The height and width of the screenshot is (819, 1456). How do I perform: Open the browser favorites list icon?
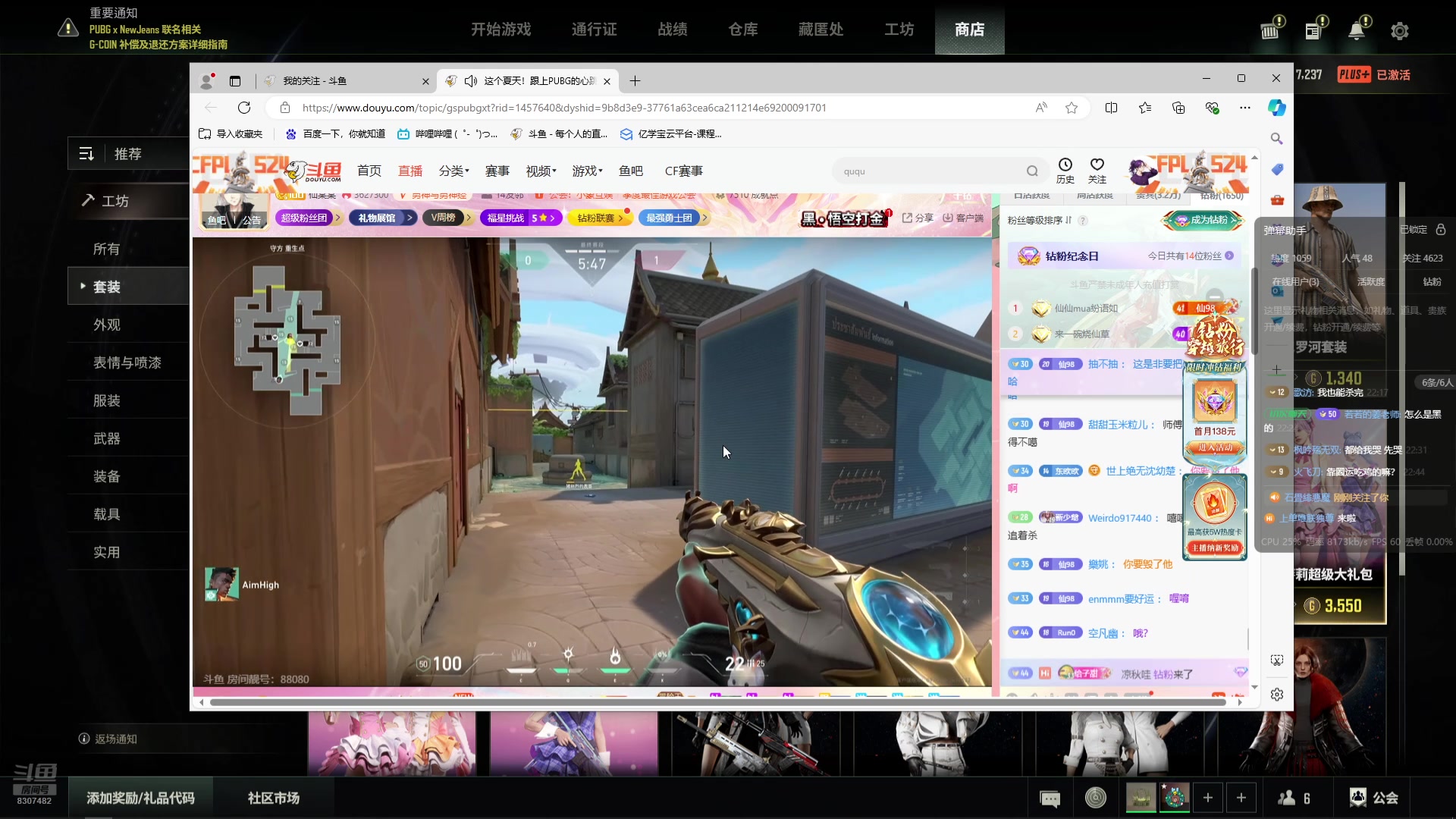[x=1145, y=108]
